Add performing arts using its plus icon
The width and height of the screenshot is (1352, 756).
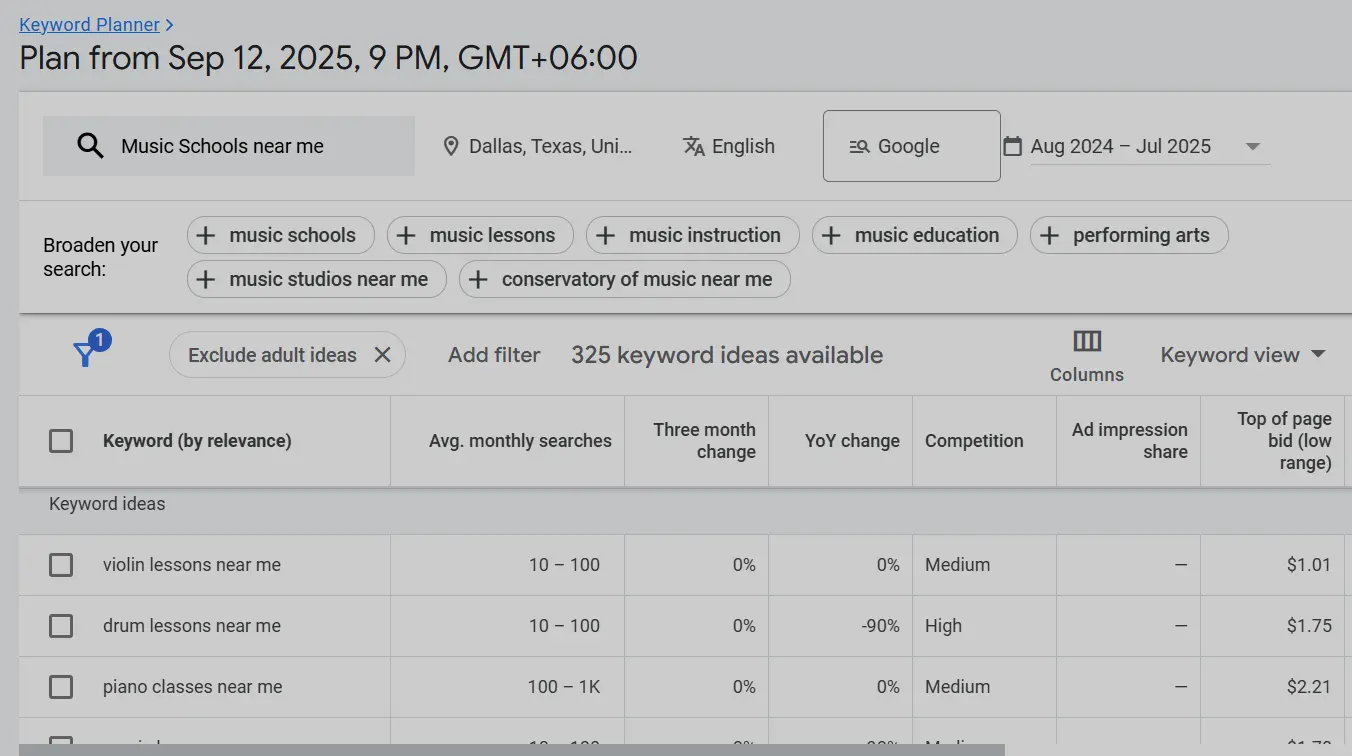[x=1049, y=235]
